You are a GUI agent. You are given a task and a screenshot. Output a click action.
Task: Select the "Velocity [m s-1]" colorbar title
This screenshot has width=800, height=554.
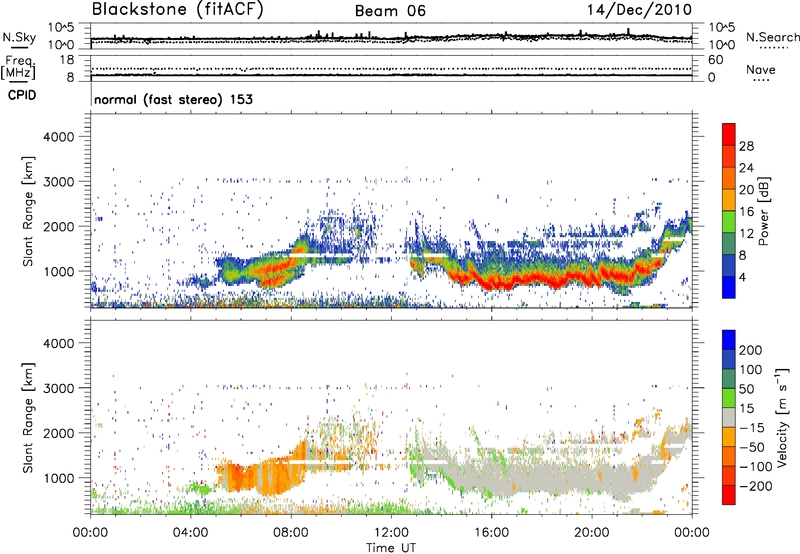781,417
